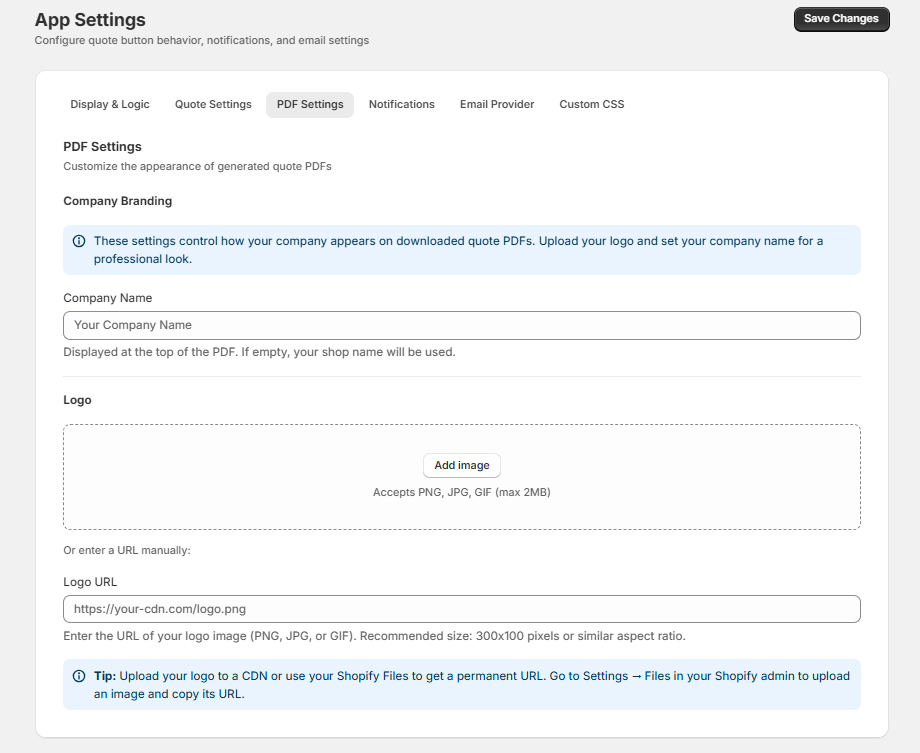Select the Custom CSS tab
The width and height of the screenshot is (920, 753).
(x=591, y=104)
